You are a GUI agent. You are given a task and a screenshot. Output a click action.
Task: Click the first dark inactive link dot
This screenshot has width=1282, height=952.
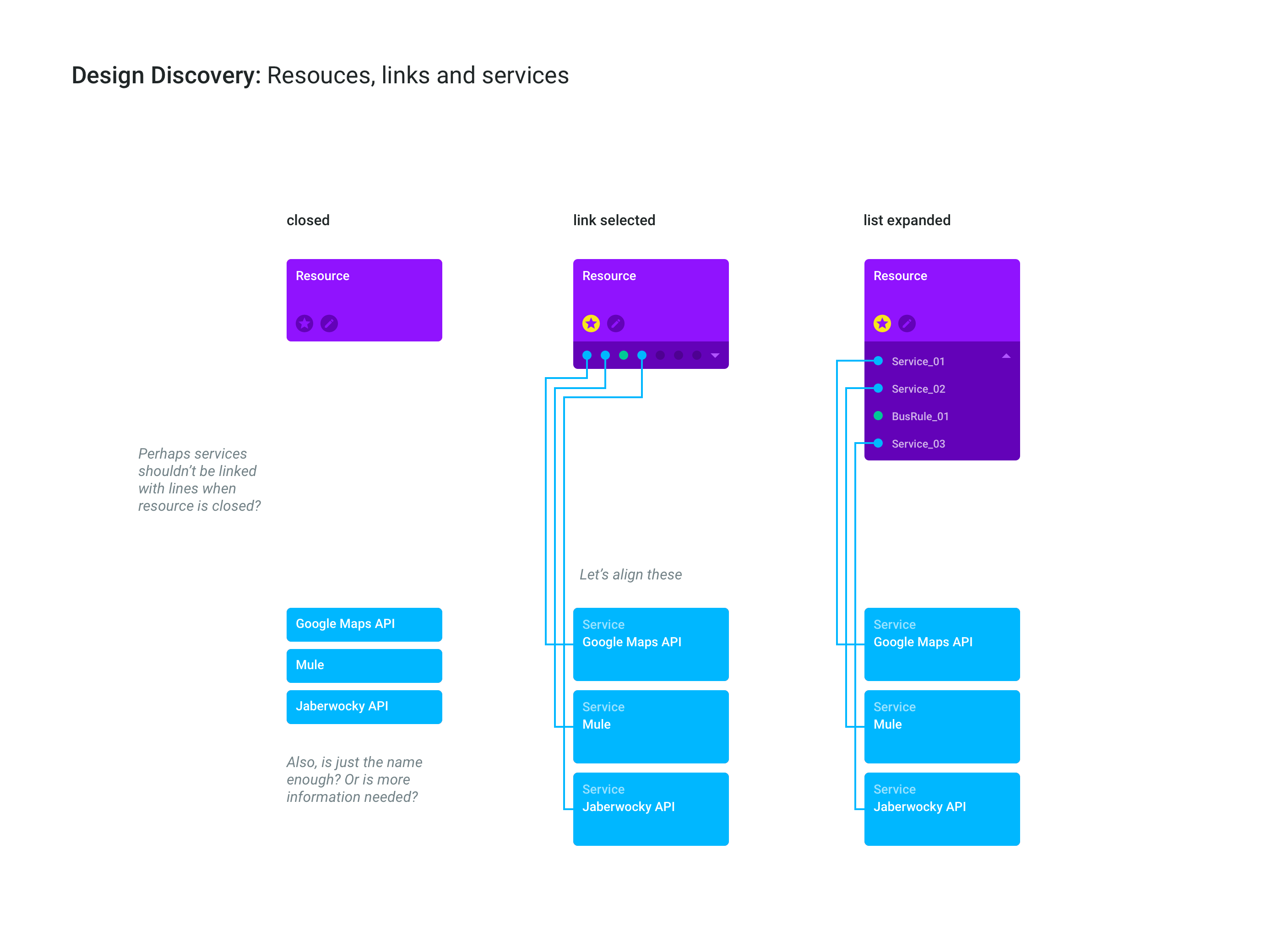click(x=660, y=355)
